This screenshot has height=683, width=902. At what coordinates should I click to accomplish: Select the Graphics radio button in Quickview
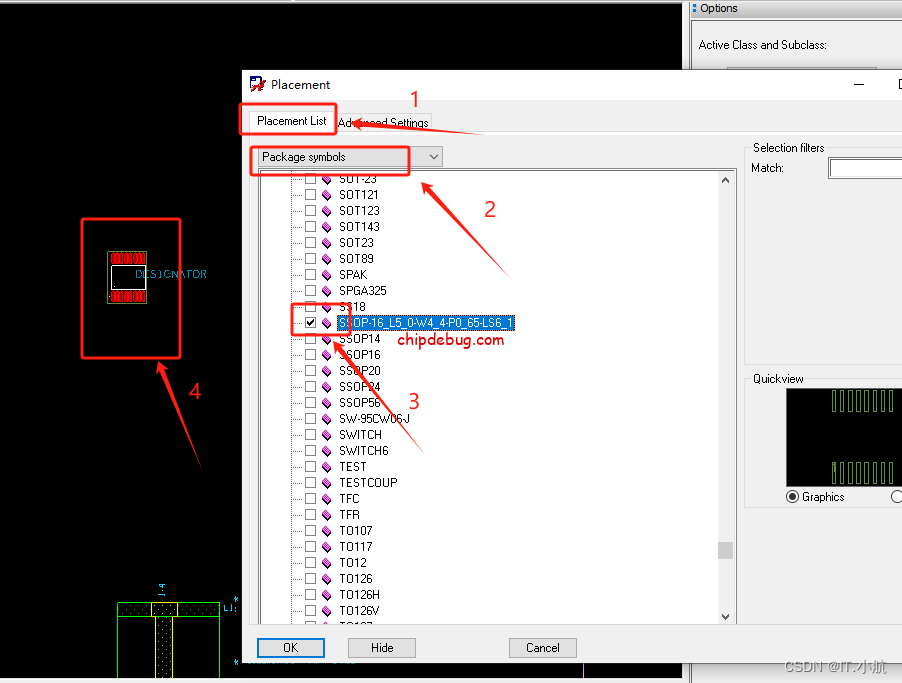click(x=793, y=497)
